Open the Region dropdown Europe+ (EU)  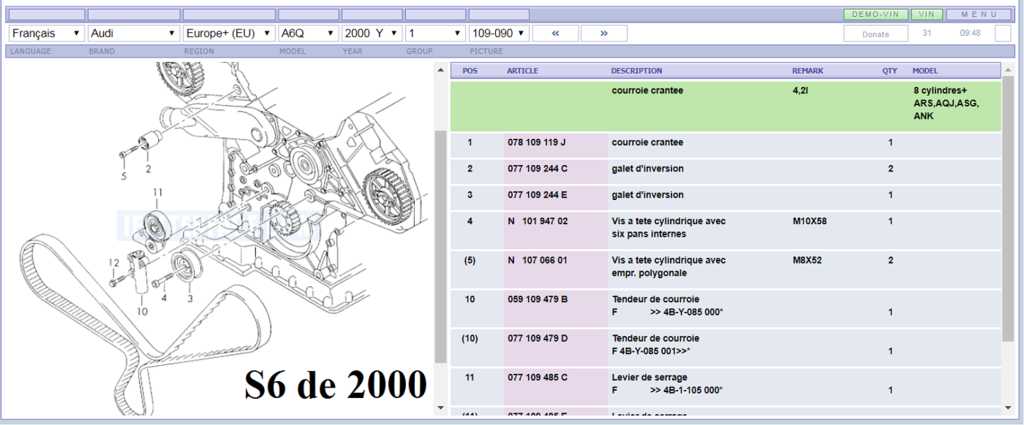[x=229, y=33]
